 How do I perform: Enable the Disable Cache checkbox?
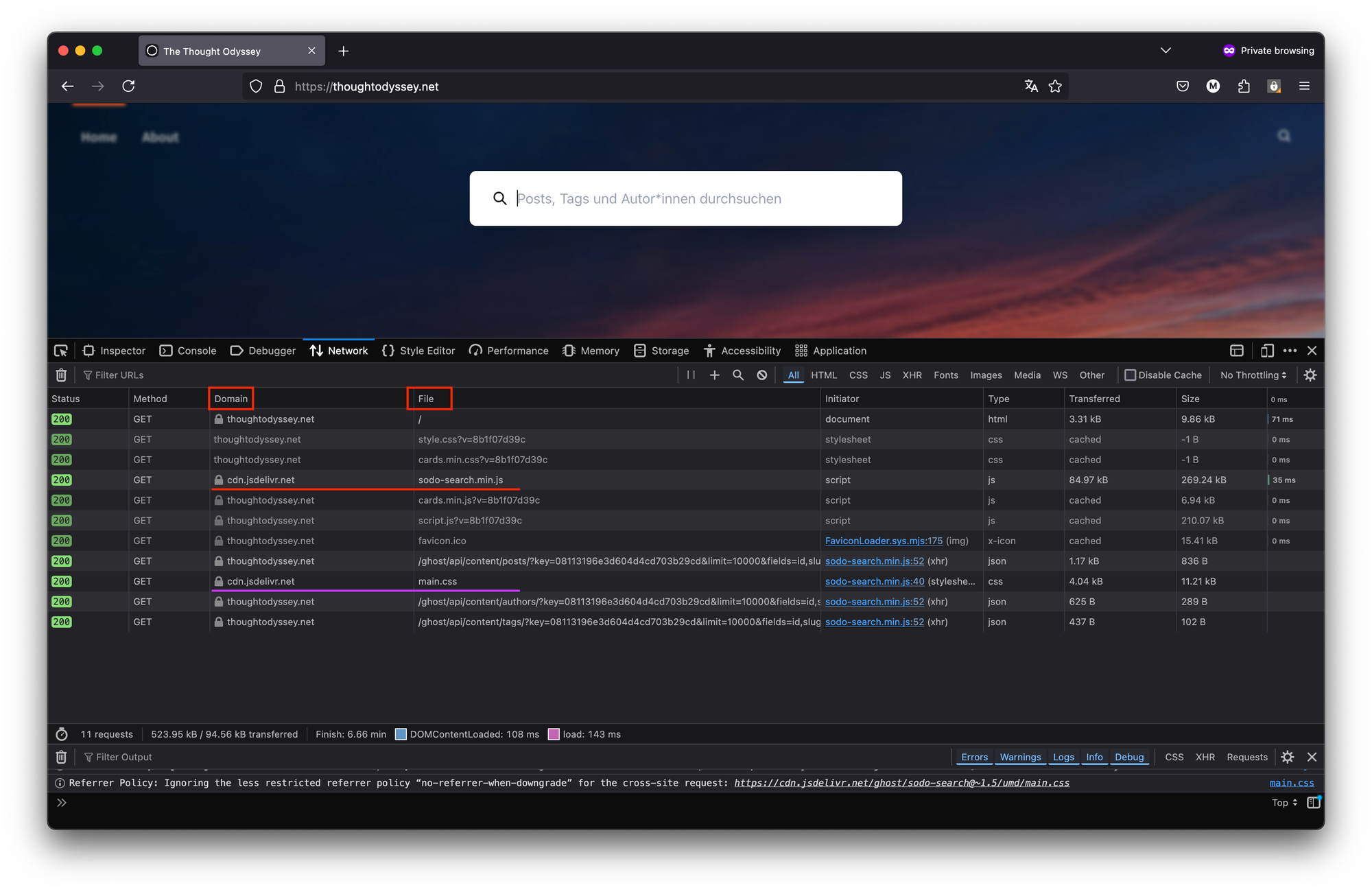[x=1130, y=375]
